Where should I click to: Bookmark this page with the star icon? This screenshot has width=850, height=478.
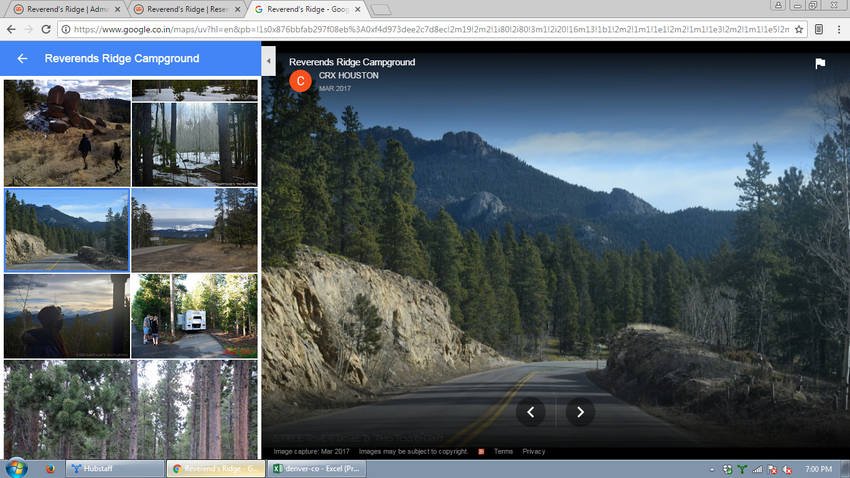point(799,30)
